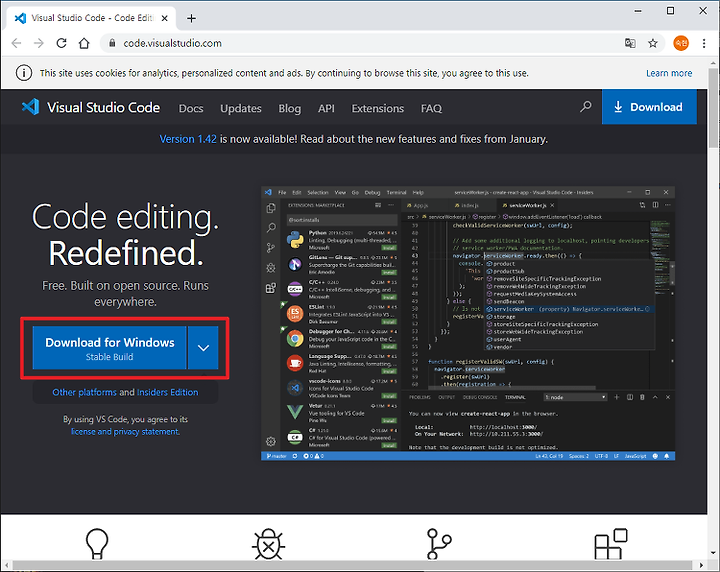Open the Docs nav item
This screenshot has height=572, width=720.
(191, 108)
